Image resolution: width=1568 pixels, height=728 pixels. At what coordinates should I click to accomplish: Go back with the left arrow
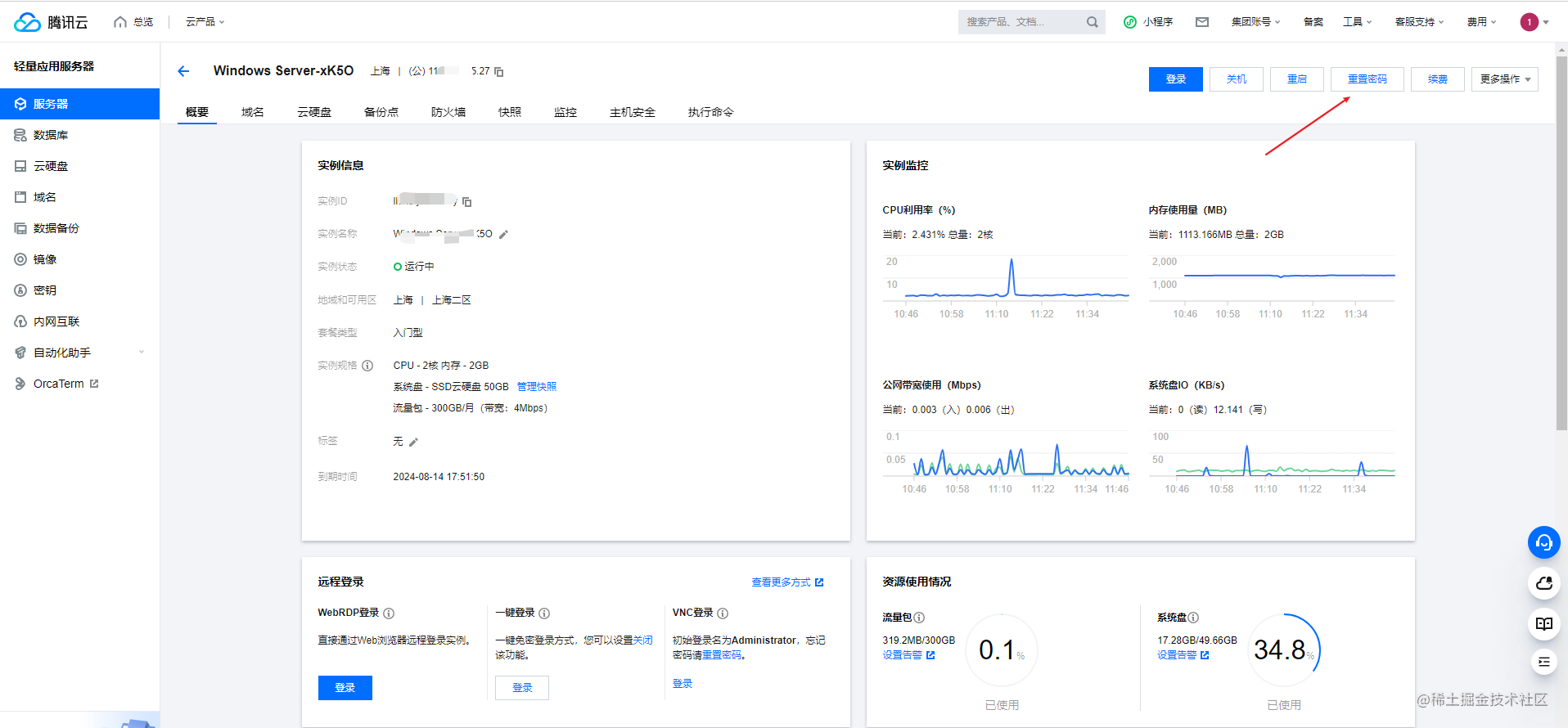183,71
